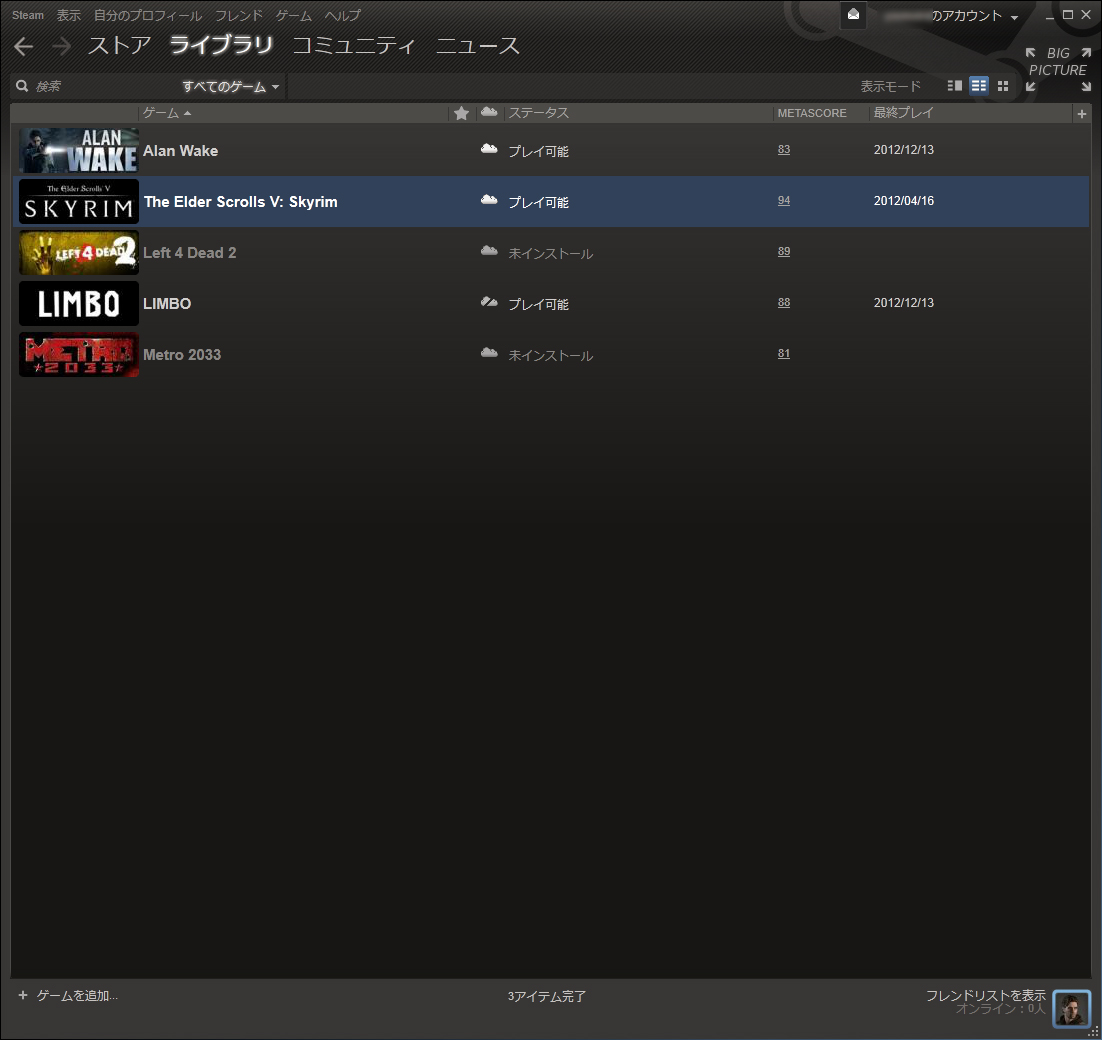Select the Metro 2033 thumbnail
1102x1040 pixels.
[79, 354]
